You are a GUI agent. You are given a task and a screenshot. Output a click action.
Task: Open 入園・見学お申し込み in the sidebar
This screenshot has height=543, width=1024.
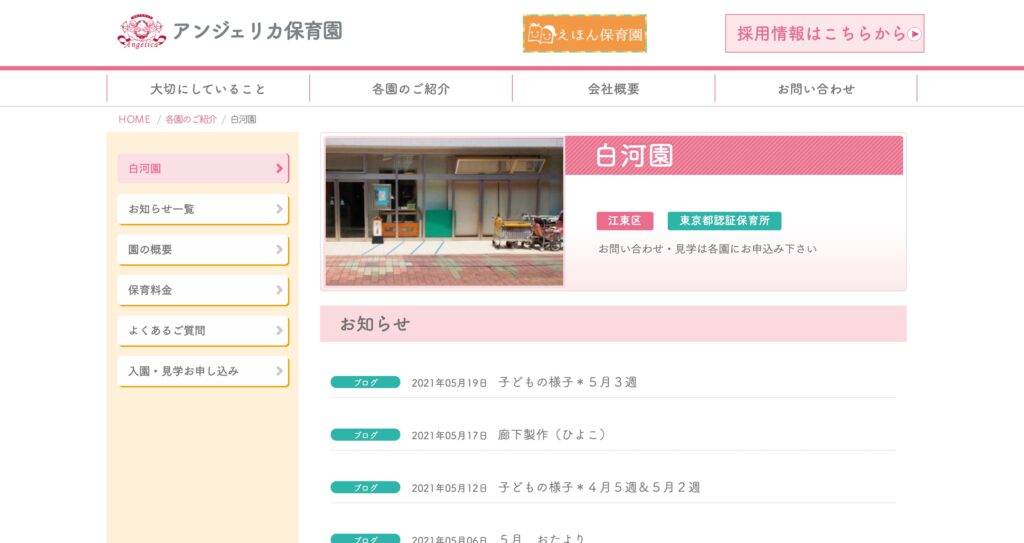[x=203, y=371]
